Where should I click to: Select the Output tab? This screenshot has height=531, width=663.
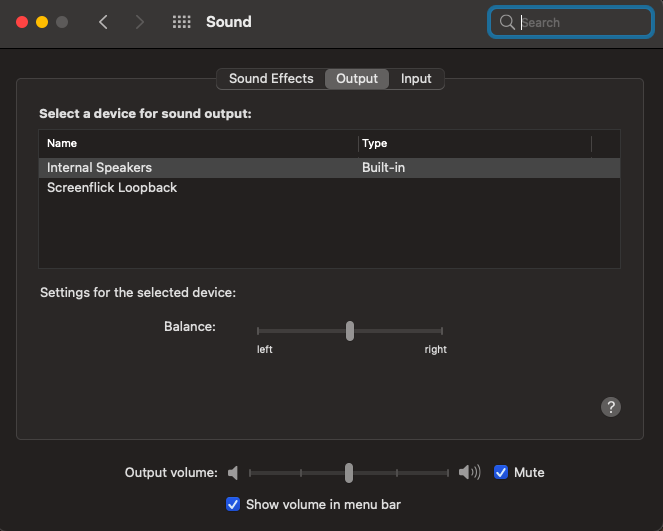(x=357, y=79)
